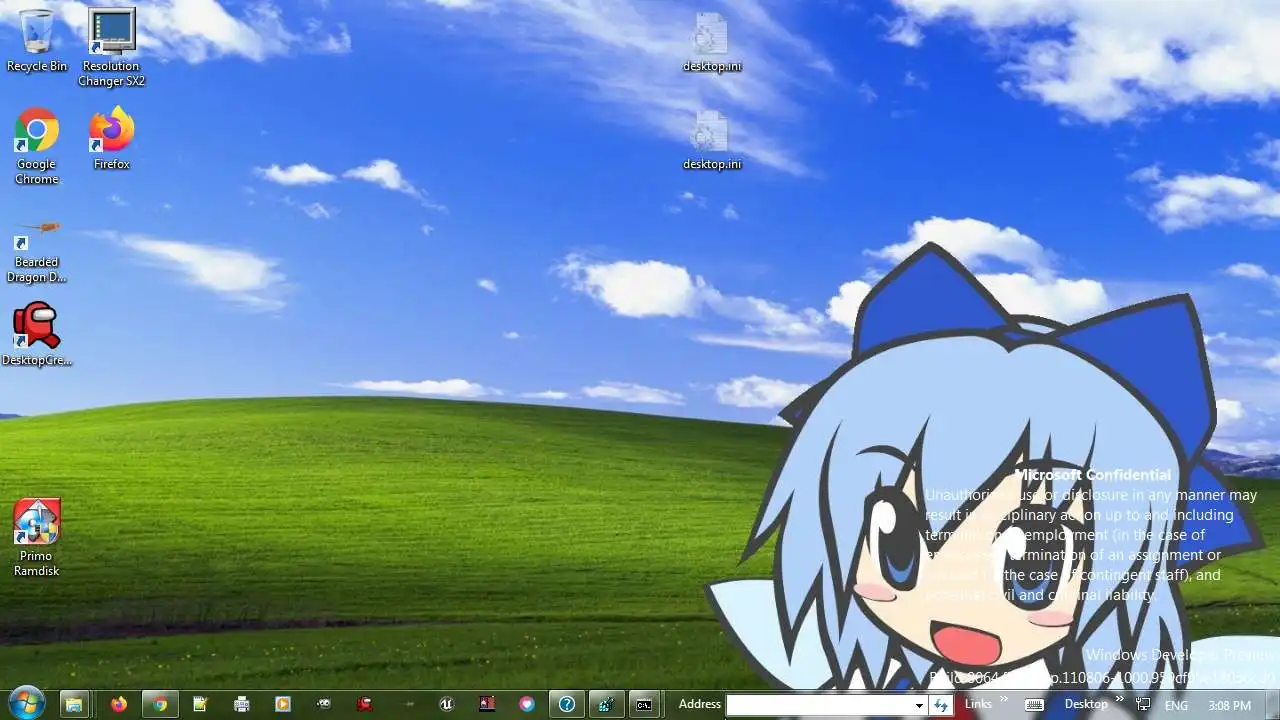
Task: Select the Resolution Changer SX2 shortcut
Action: point(112,47)
